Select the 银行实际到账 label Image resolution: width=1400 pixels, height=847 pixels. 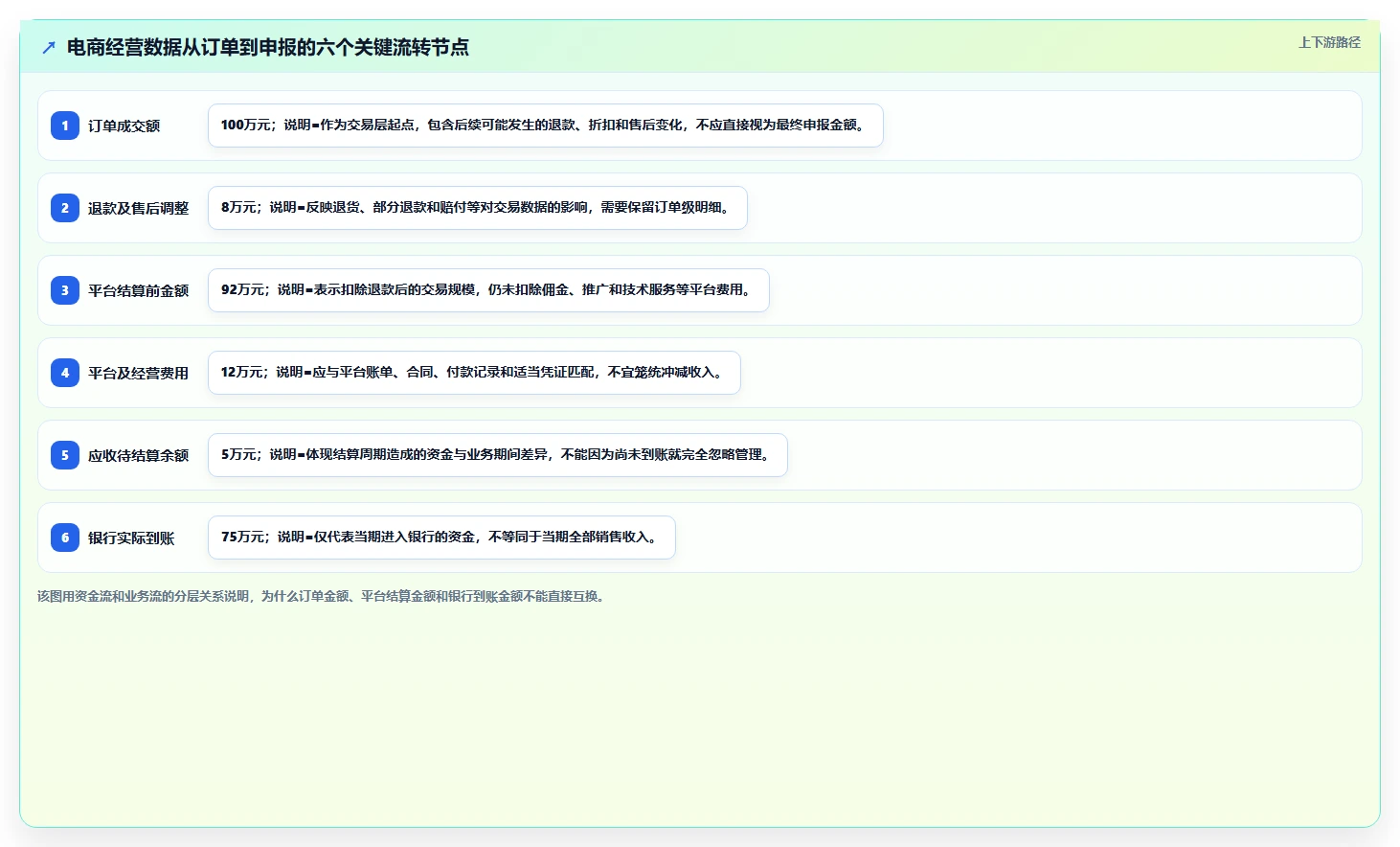coord(131,538)
